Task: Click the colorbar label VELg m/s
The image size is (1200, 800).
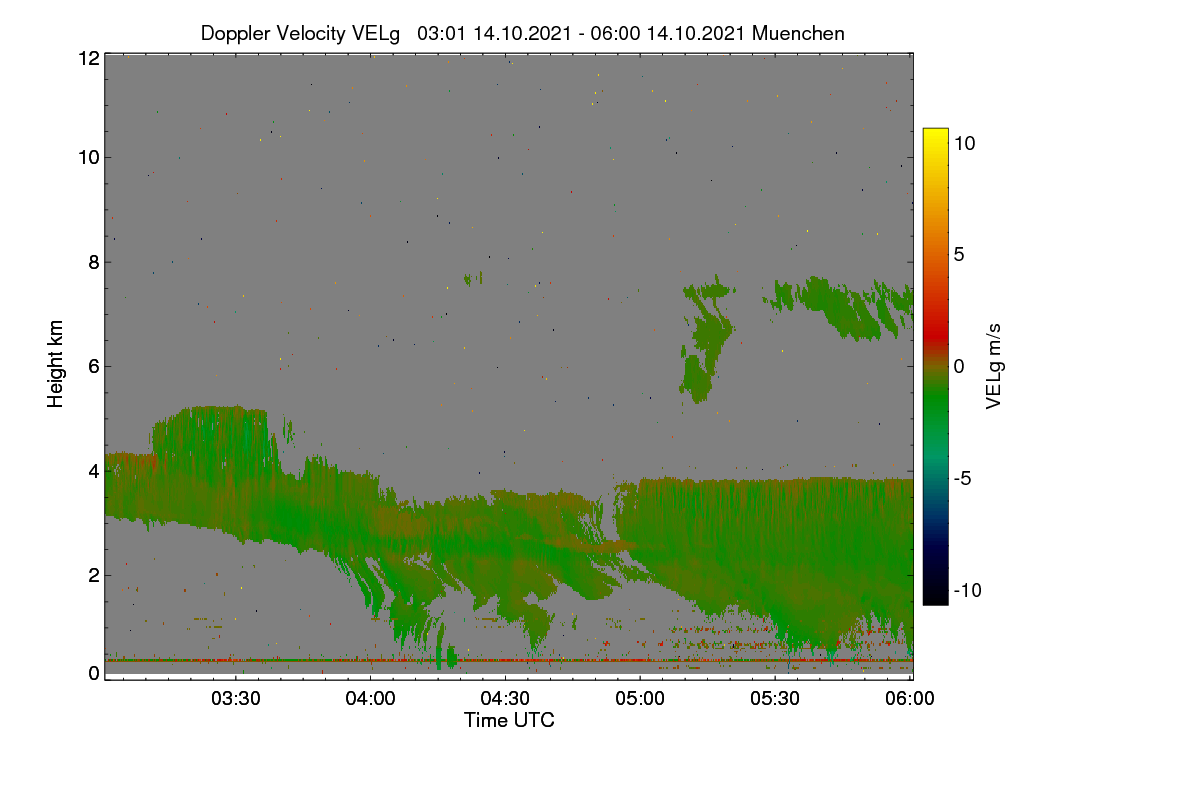Action: pos(994,366)
